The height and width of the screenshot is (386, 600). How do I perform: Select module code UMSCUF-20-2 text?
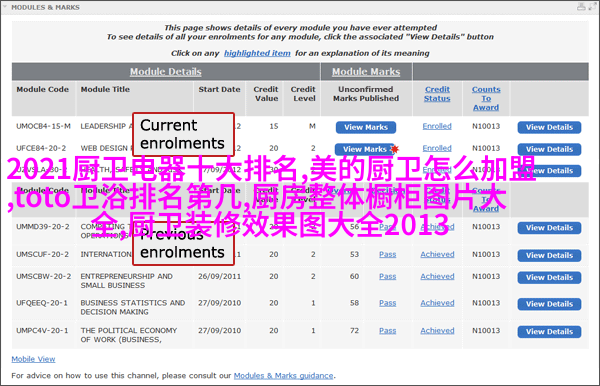[42, 254]
